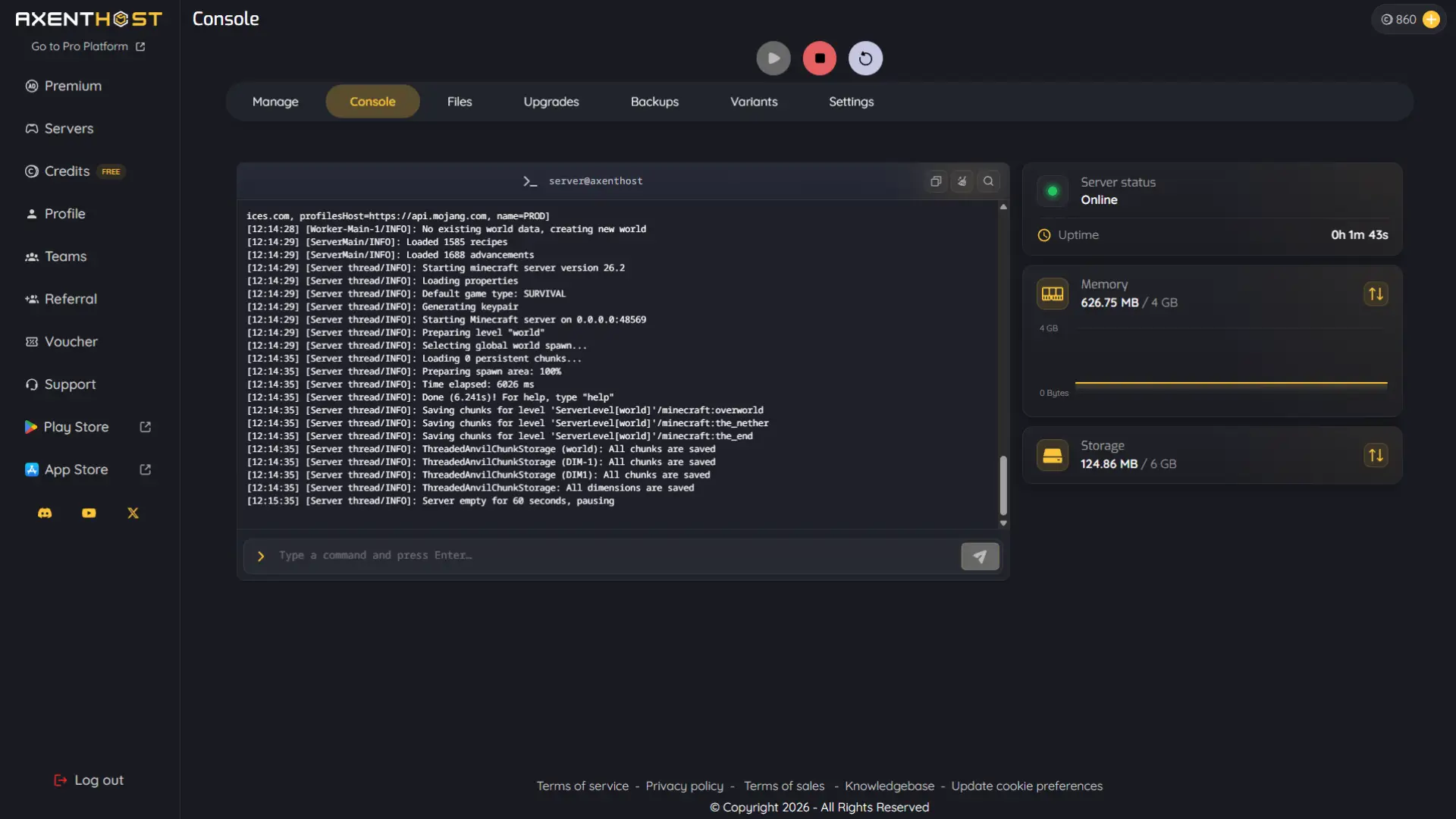Stop the server with the red button
Screen dimensions: 1456x819
(819, 58)
